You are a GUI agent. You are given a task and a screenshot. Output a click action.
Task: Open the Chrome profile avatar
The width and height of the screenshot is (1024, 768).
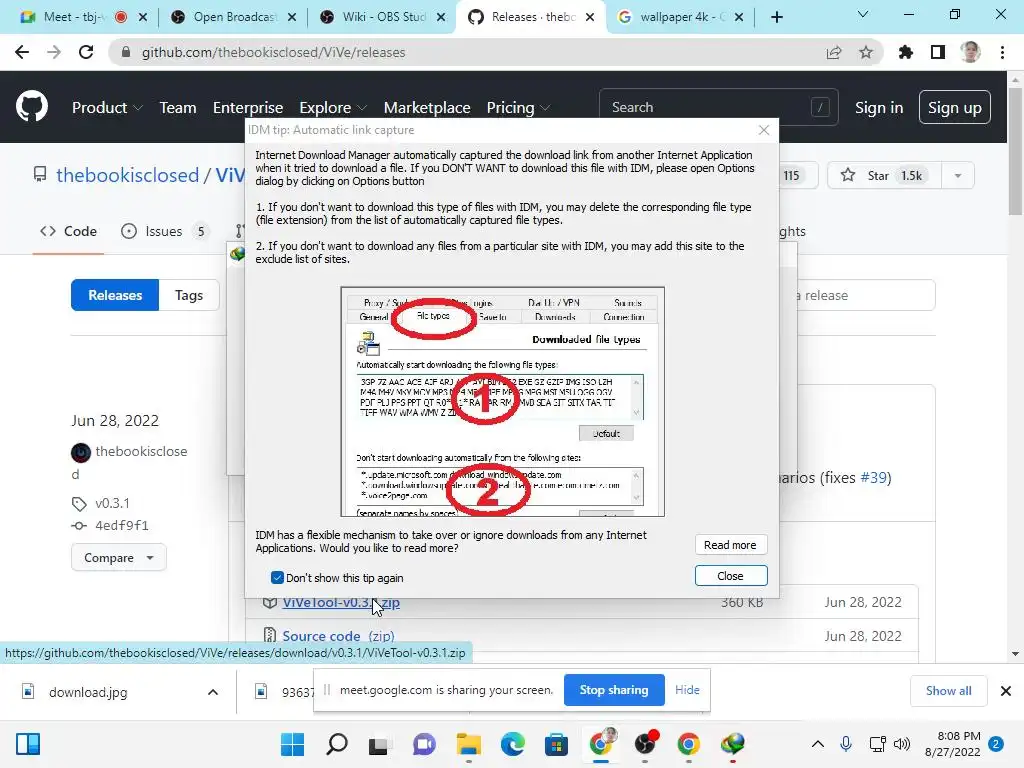click(970, 52)
